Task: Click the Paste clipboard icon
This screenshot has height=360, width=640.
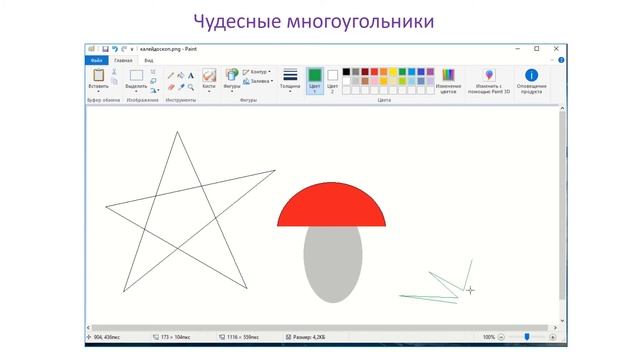Action: pos(98,75)
